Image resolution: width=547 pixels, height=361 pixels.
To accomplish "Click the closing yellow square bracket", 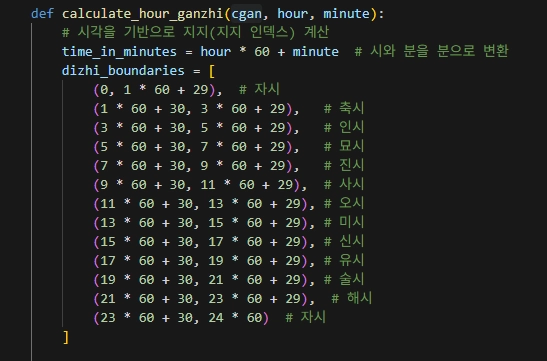I will tap(66, 337).
